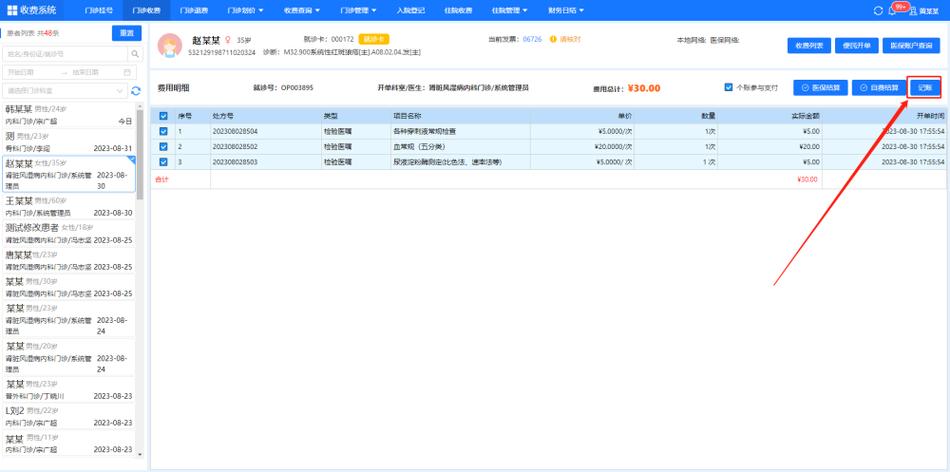This screenshot has height=472, width=950.
Task: Open the calendar icon in date range field
Action: [127, 72]
